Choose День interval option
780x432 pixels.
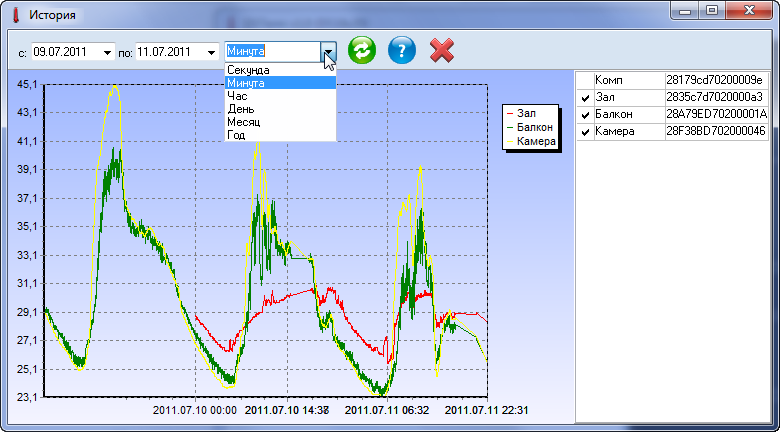(281, 109)
